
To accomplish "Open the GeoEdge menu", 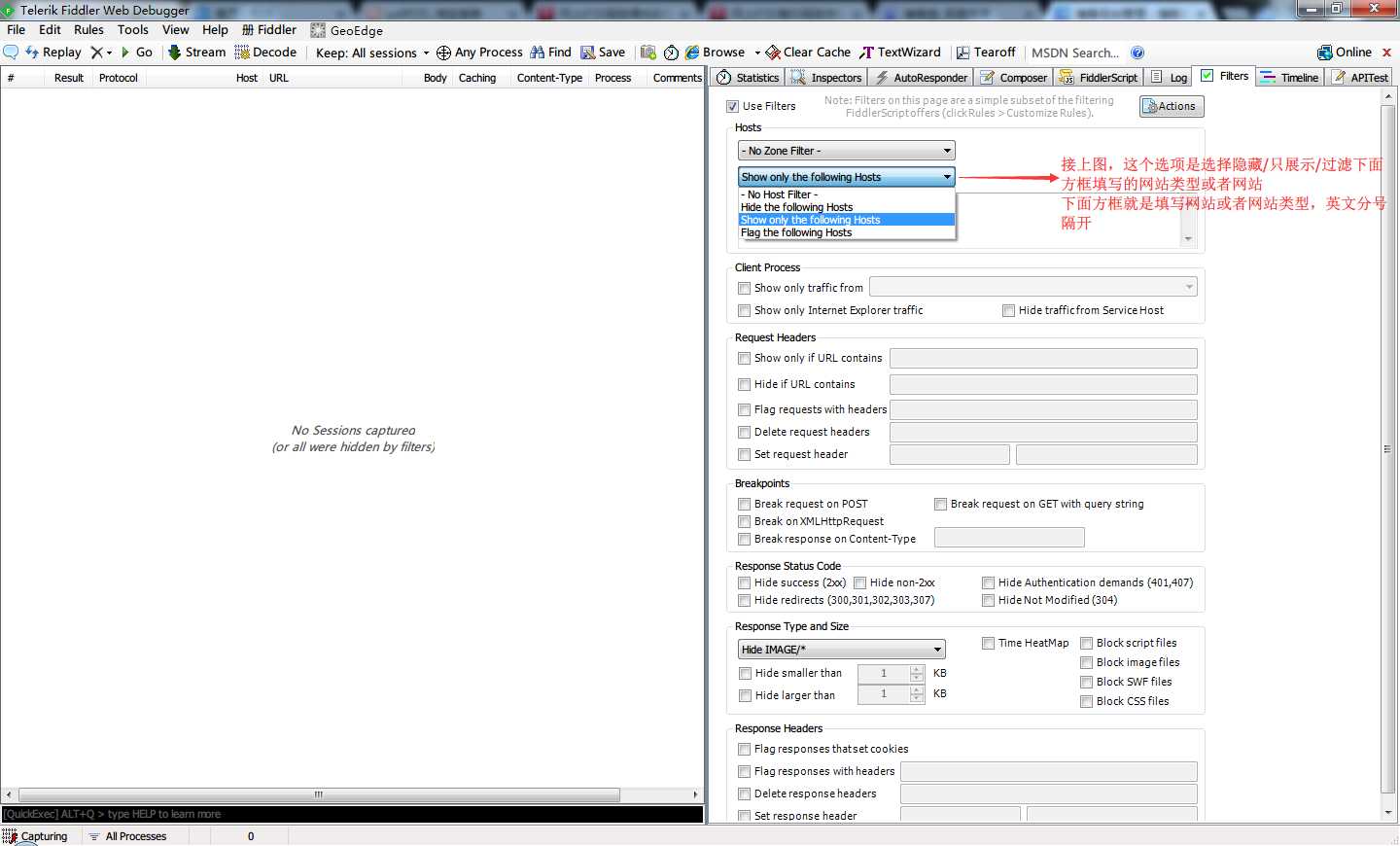I will coord(346,30).
